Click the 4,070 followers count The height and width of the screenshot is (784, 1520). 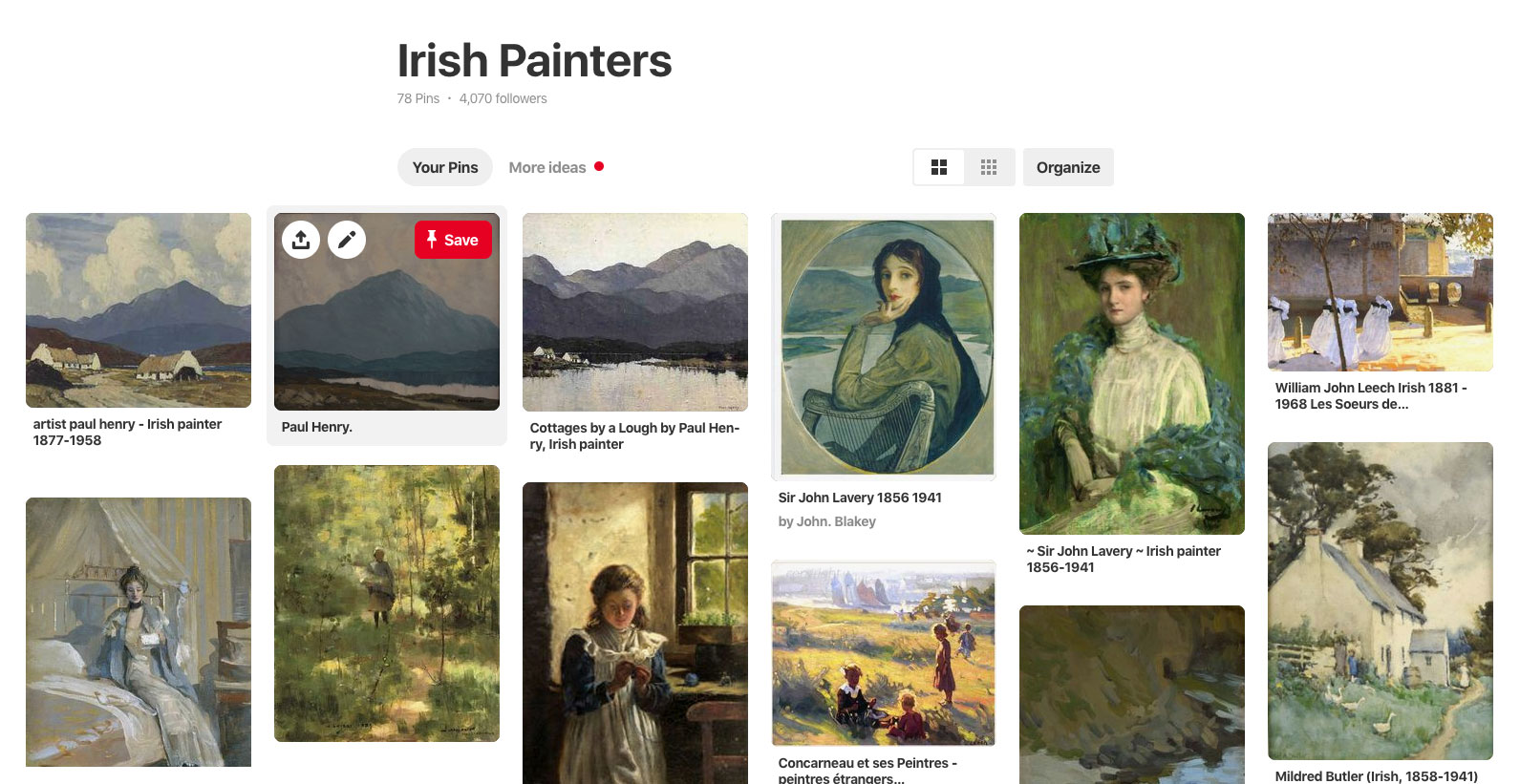503,98
